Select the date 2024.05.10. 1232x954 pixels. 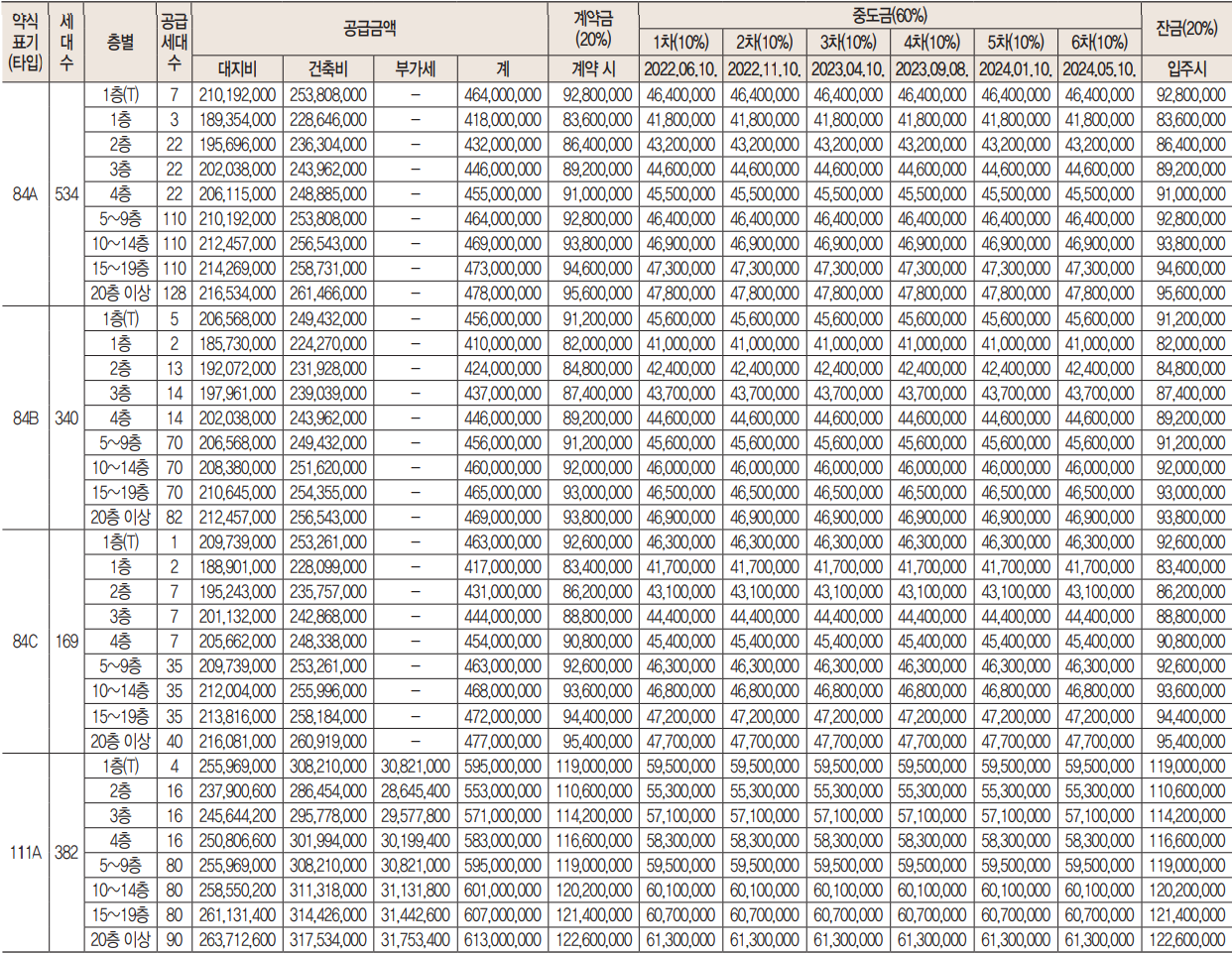coord(1099,69)
